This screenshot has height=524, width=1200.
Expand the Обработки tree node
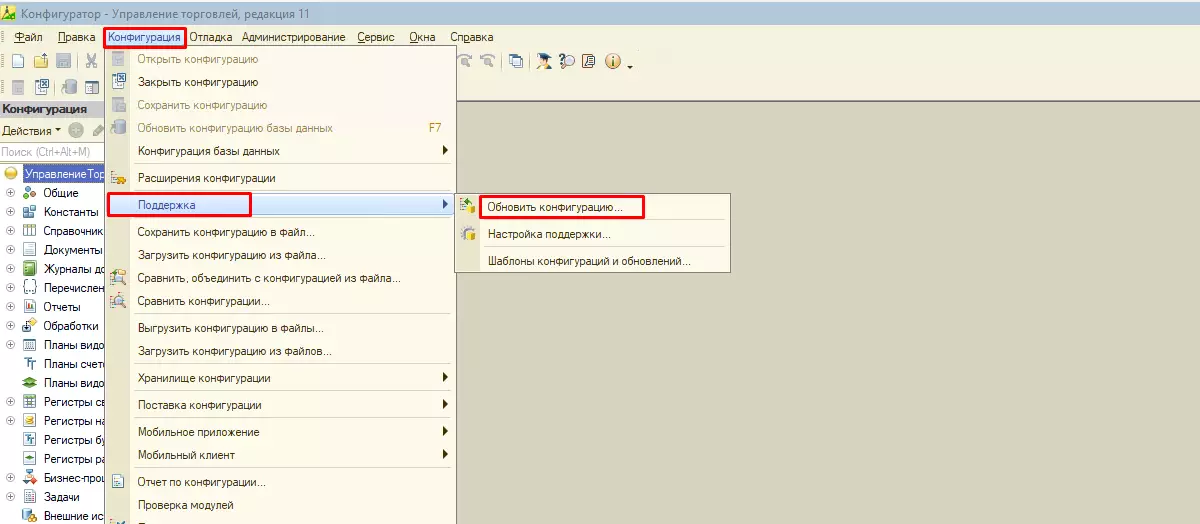[x=11, y=326]
